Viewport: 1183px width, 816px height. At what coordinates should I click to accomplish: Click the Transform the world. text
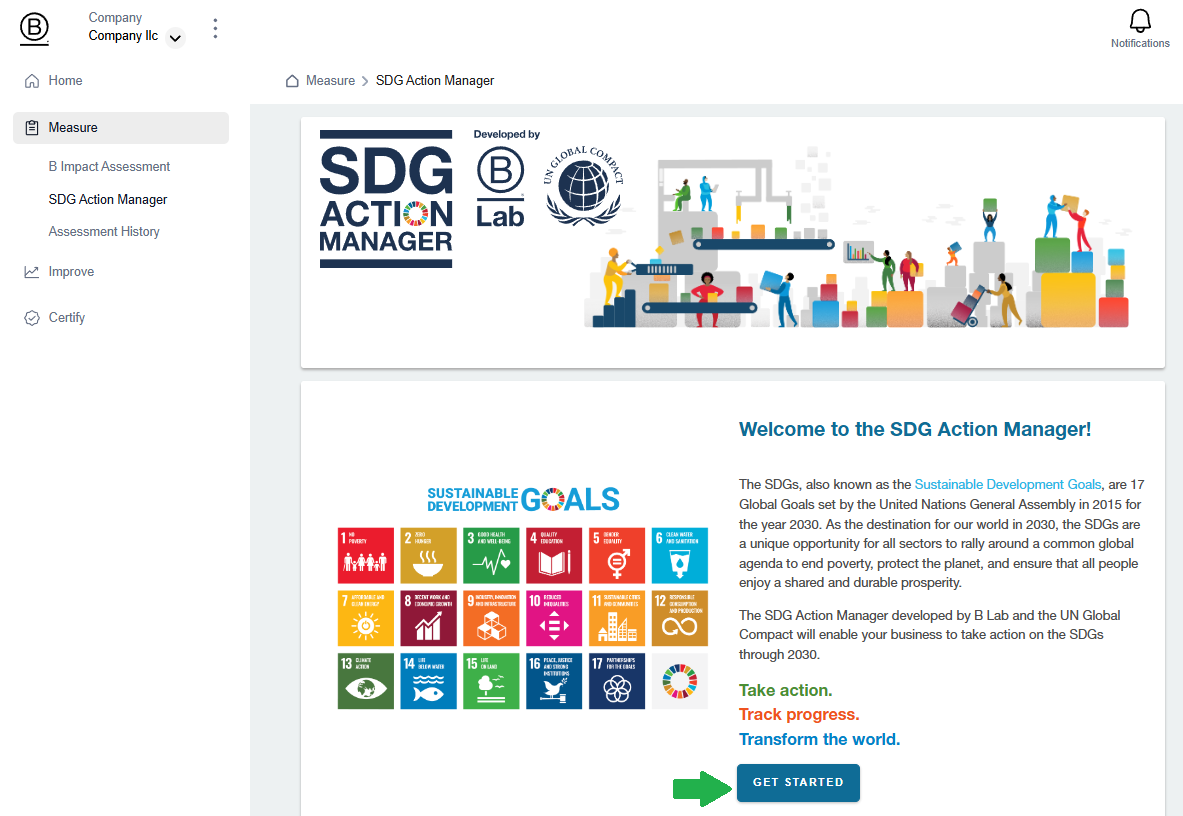coord(819,739)
